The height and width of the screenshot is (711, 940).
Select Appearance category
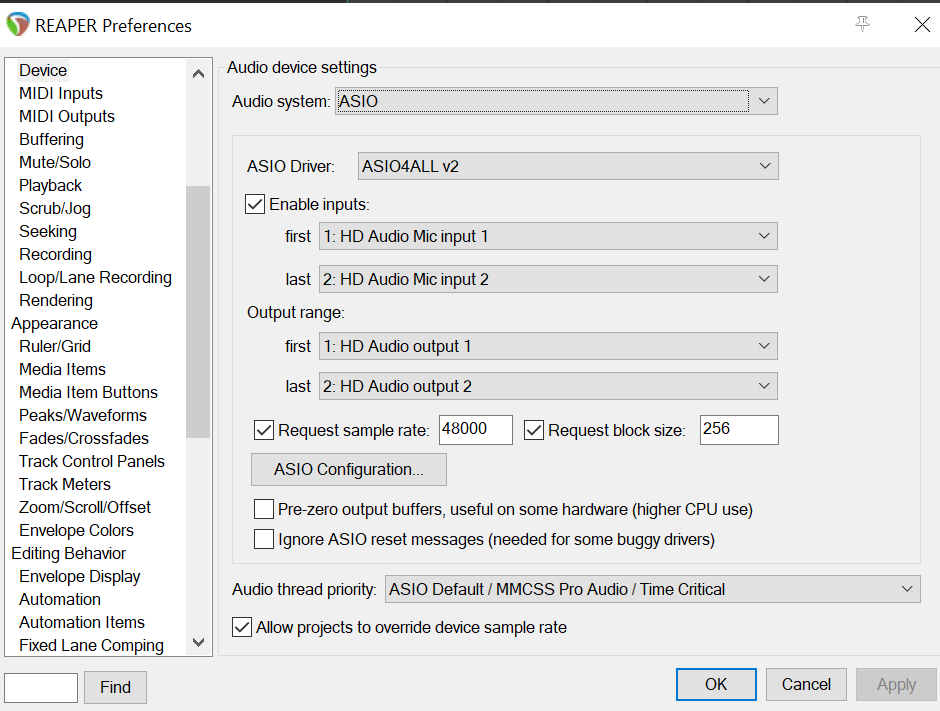pyautogui.click(x=54, y=323)
